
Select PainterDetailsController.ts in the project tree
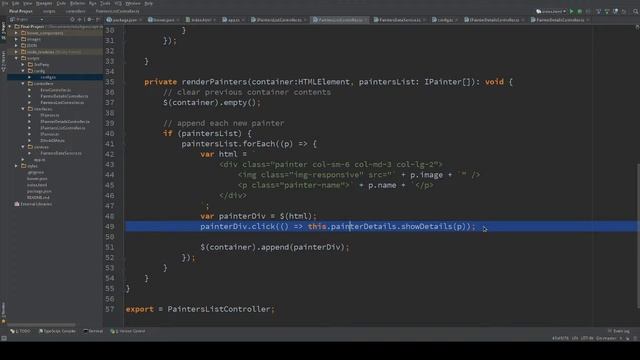click(x=64, y=96)
